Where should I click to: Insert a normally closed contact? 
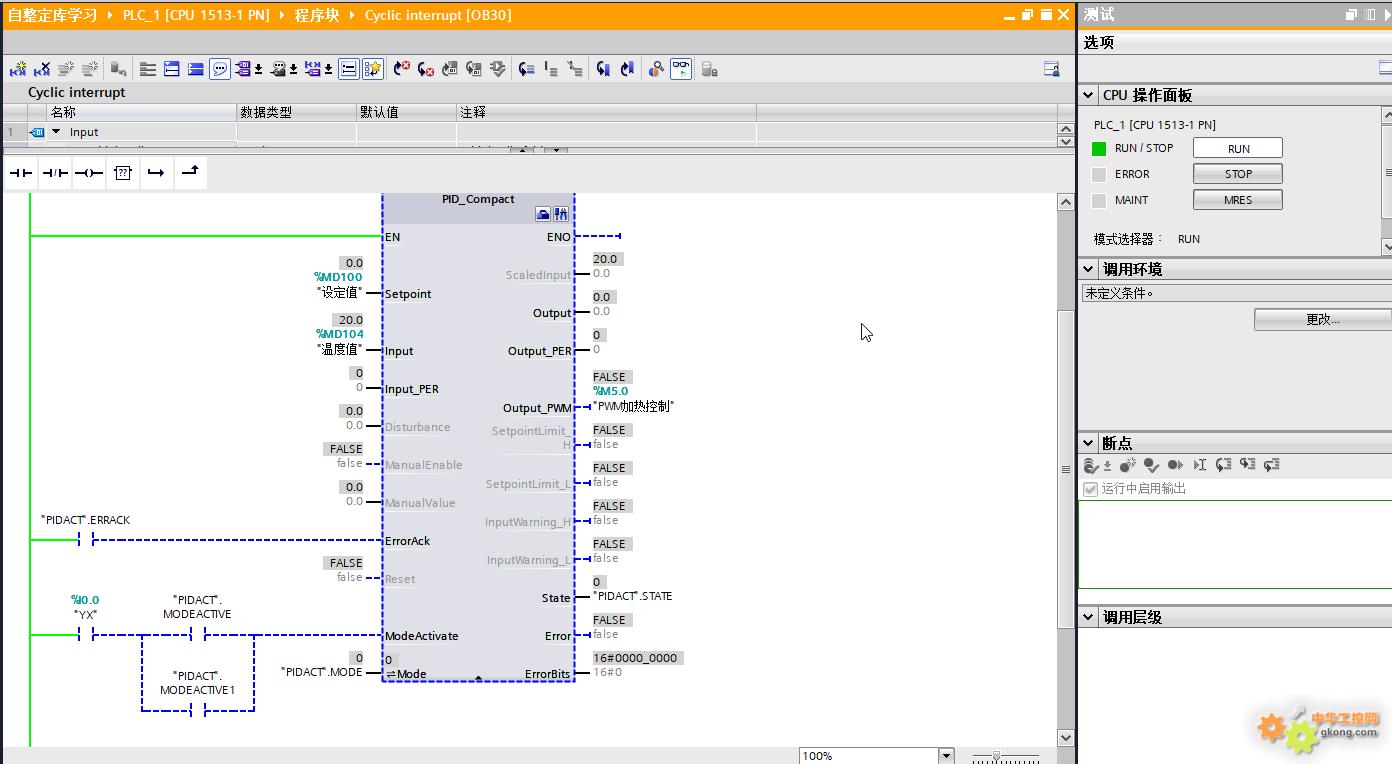pos(55,173)
